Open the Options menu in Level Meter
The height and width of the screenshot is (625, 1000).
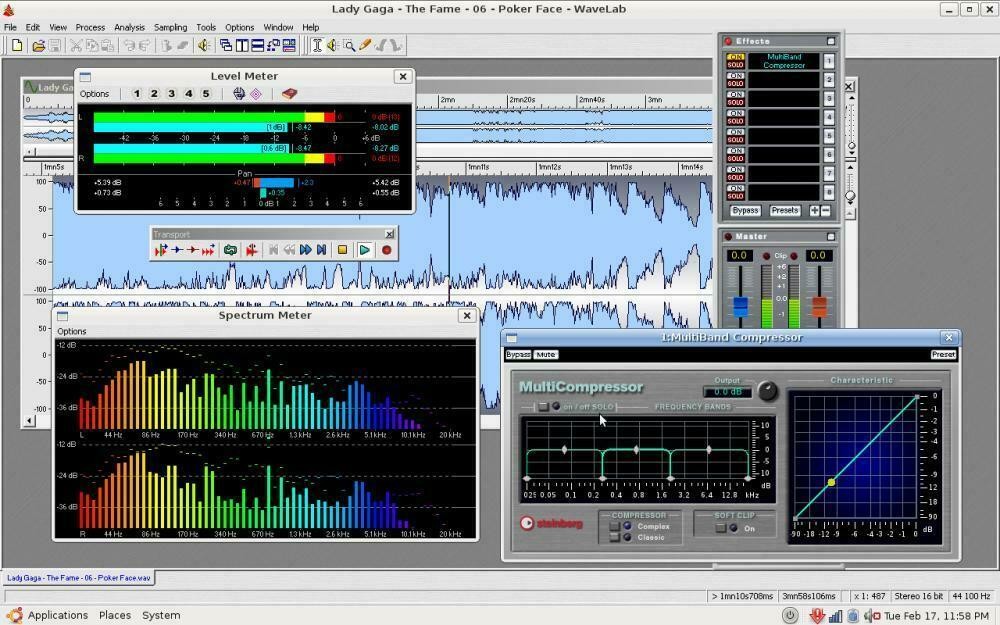(95, 93)
